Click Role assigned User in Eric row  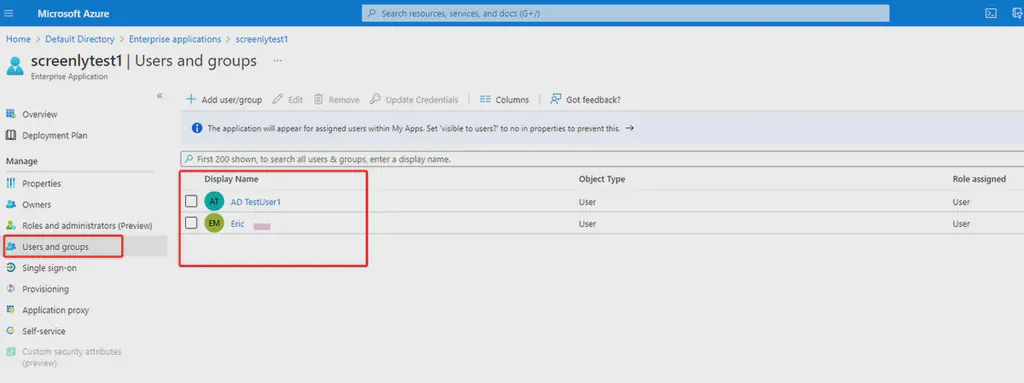point(961,224)
